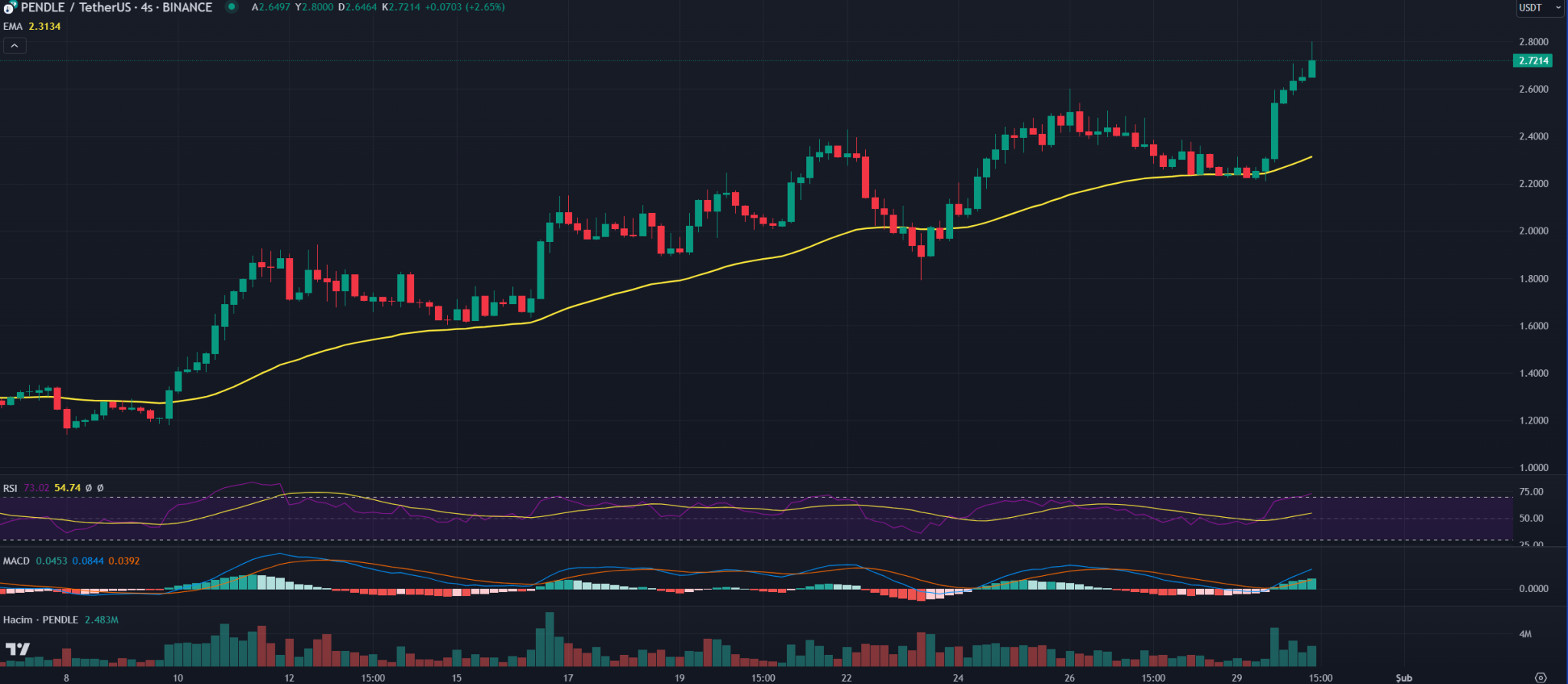1568x684 pixels.
Task: Click the orange MACD signal value 0.0392
Action: tap(124, 561)
